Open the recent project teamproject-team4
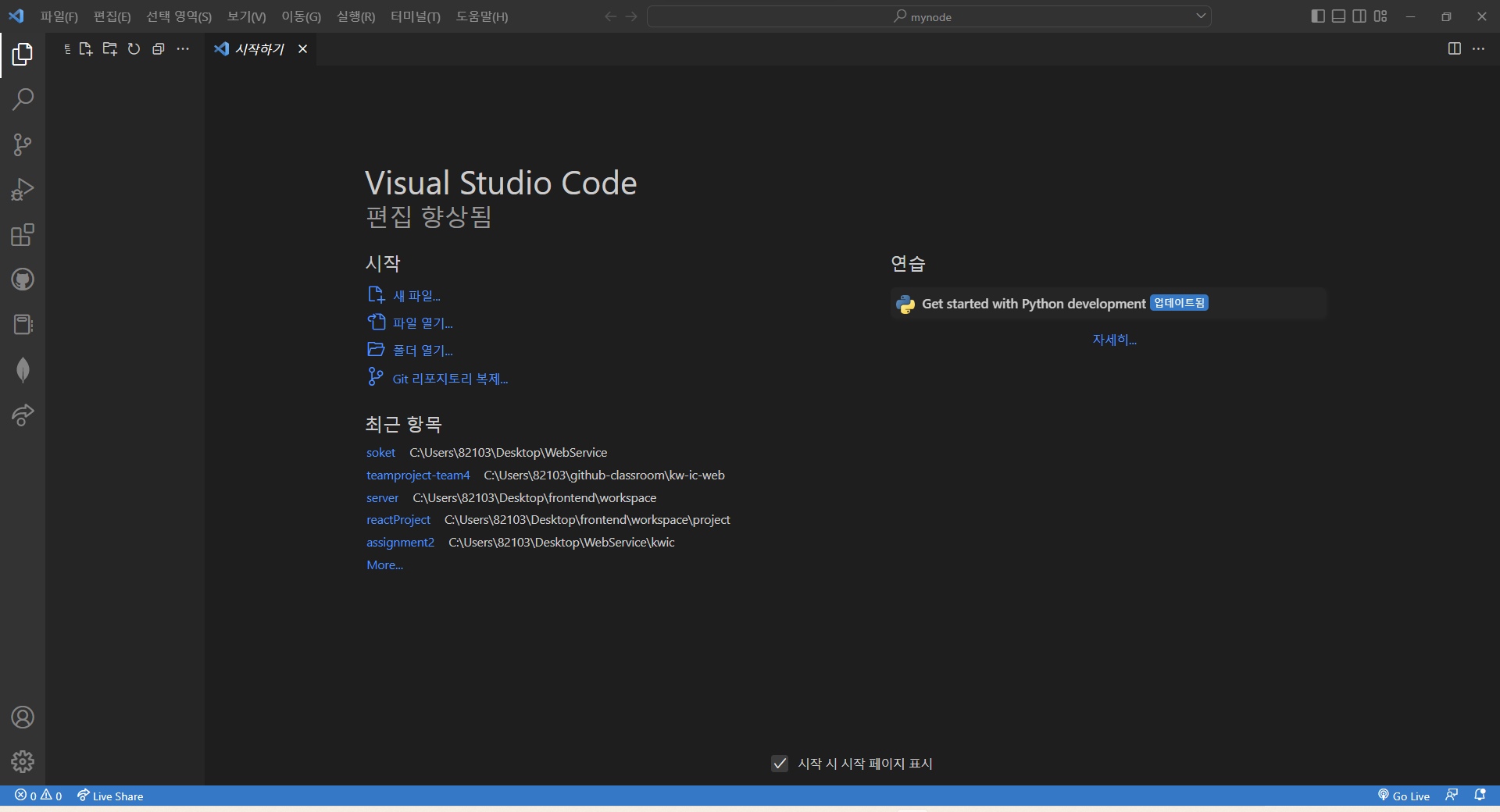Screen dimensions: 1500x812 [418, 475]
